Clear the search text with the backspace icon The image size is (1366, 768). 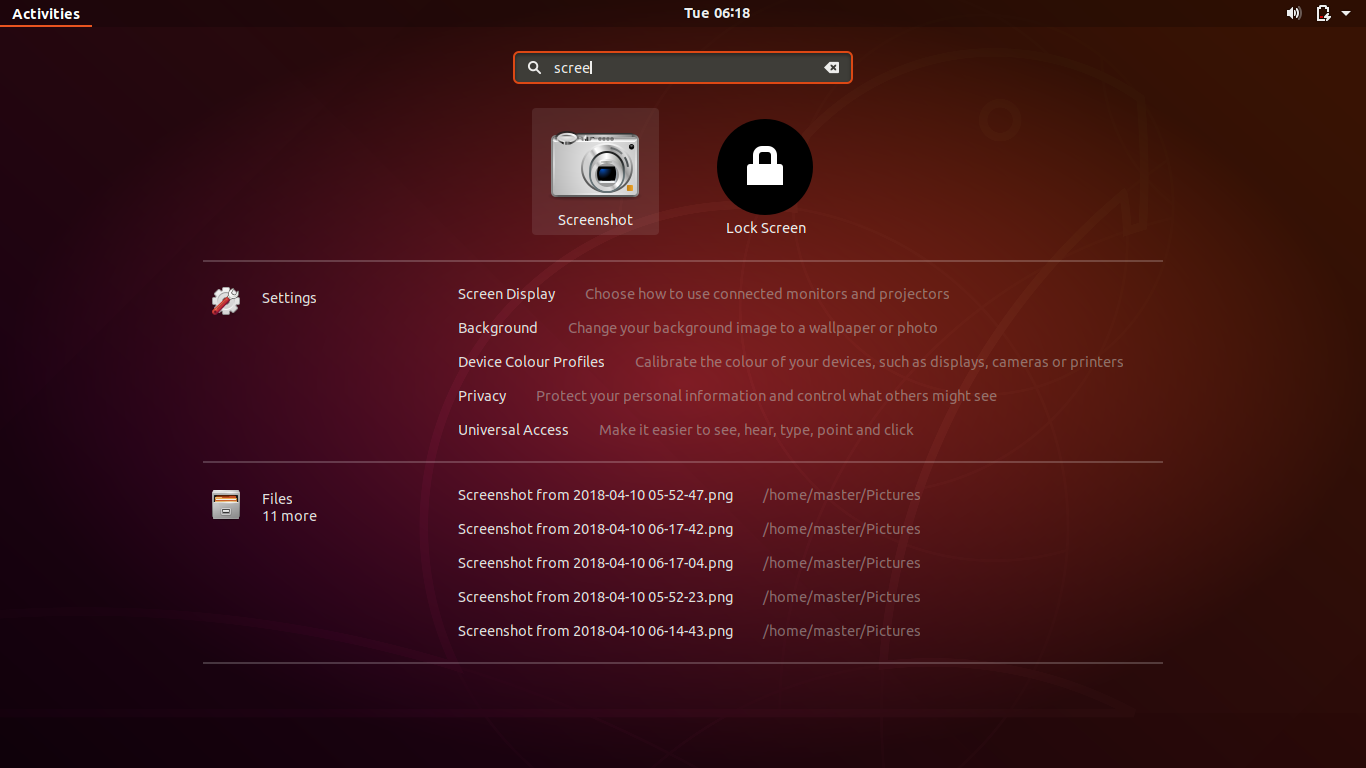pos(831,67)
